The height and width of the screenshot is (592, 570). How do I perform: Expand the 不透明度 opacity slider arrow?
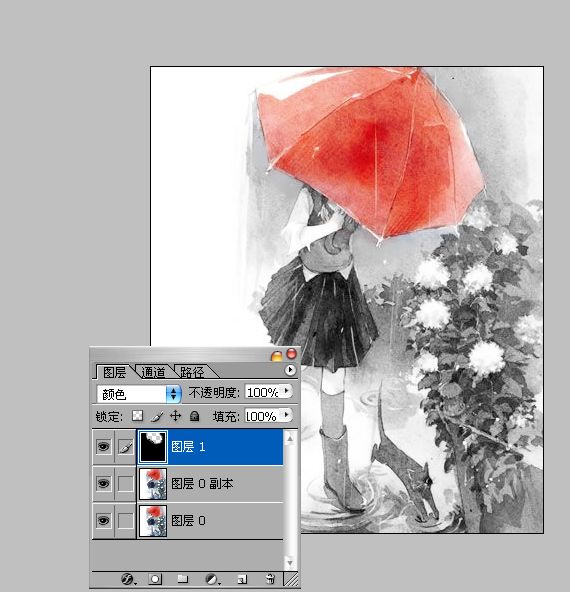click(287, 391)
